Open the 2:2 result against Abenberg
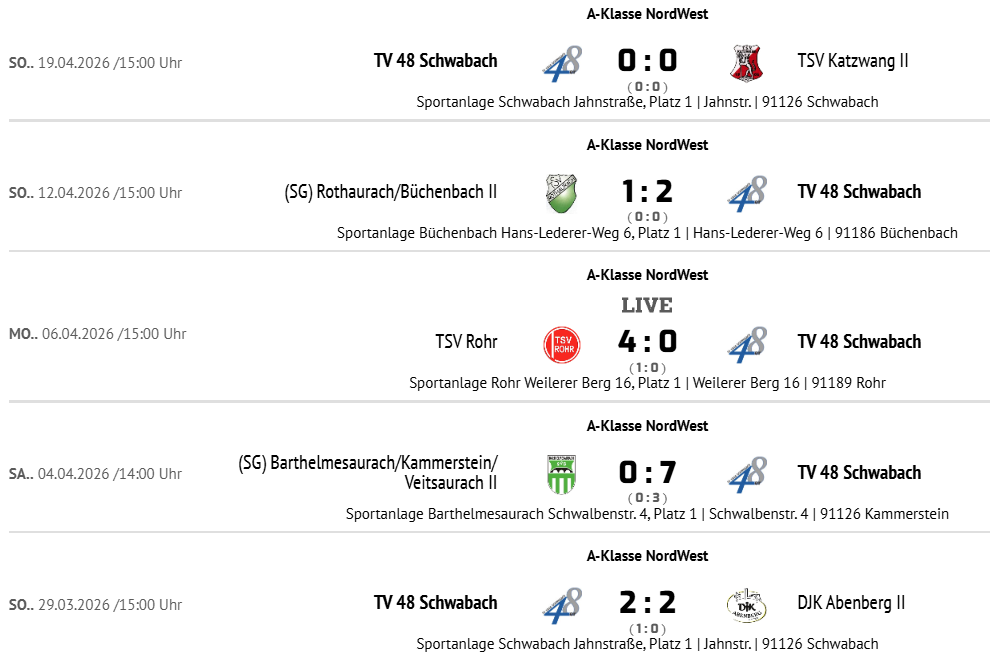Viewport: 990px width, 661px height. [x=647, y=603]
